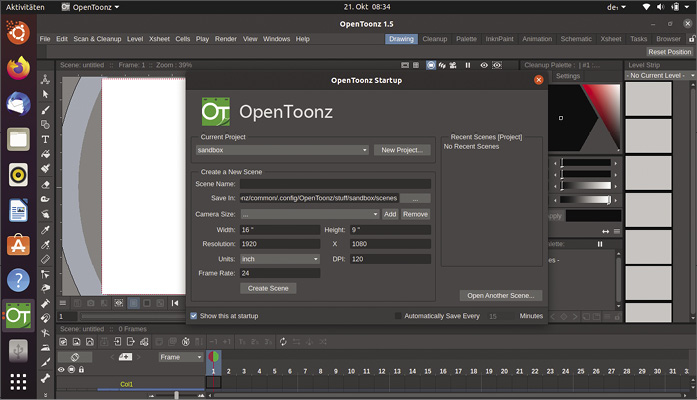This screenshot has height=400, width=697.
Task: Click the new raster level icon
Action: coord(76,342)
